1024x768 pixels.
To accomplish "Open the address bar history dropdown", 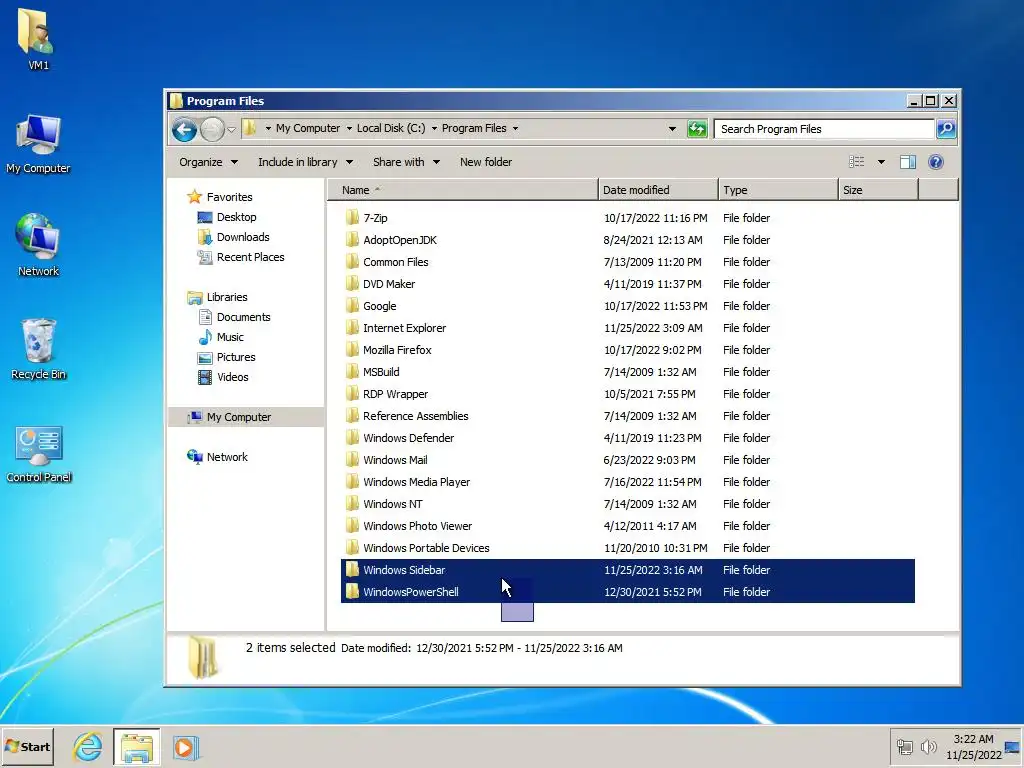I will point(672,129).
